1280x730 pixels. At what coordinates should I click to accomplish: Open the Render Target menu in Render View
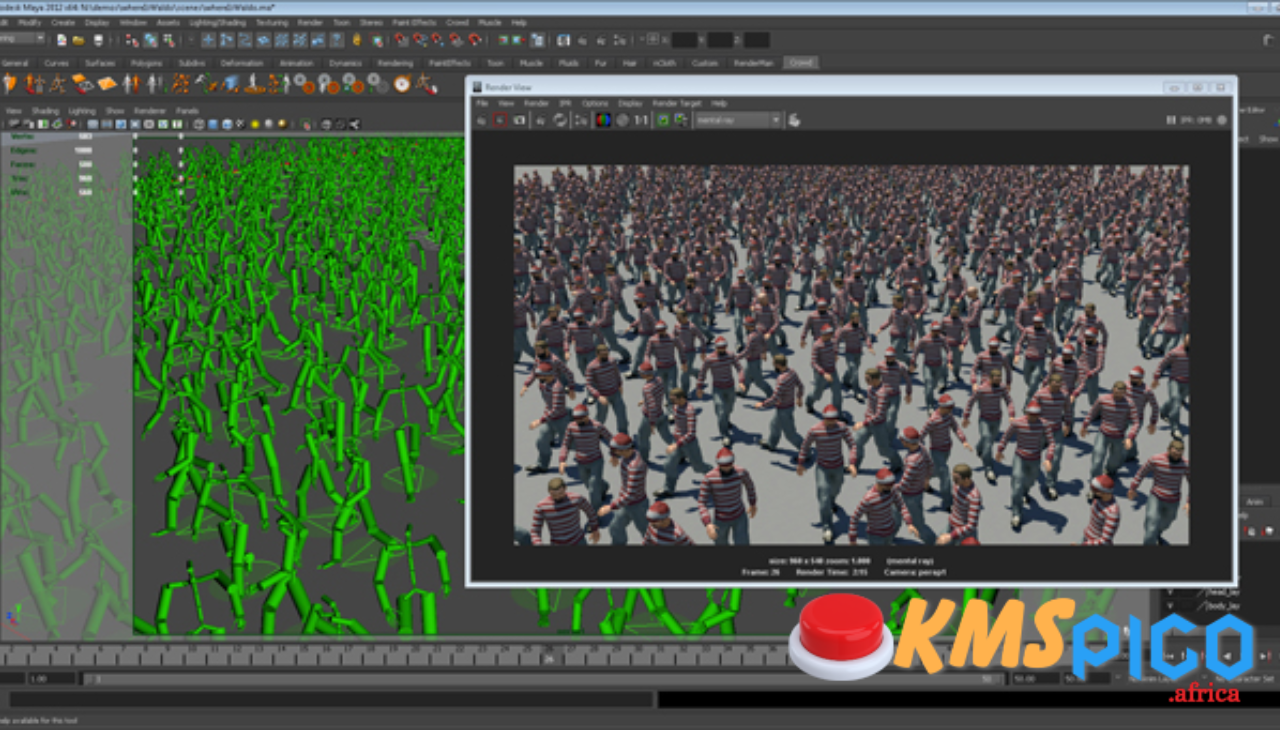[677, 103]
